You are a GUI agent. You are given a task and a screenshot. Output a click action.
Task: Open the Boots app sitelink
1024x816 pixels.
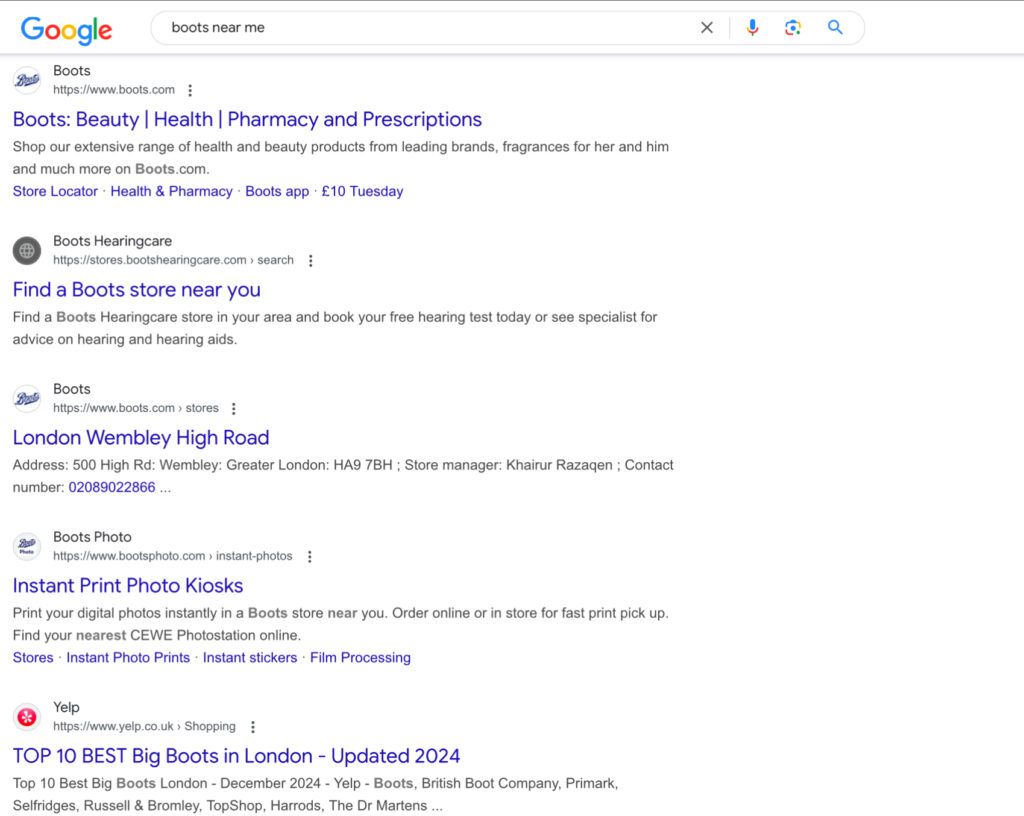tap(277, 191)
